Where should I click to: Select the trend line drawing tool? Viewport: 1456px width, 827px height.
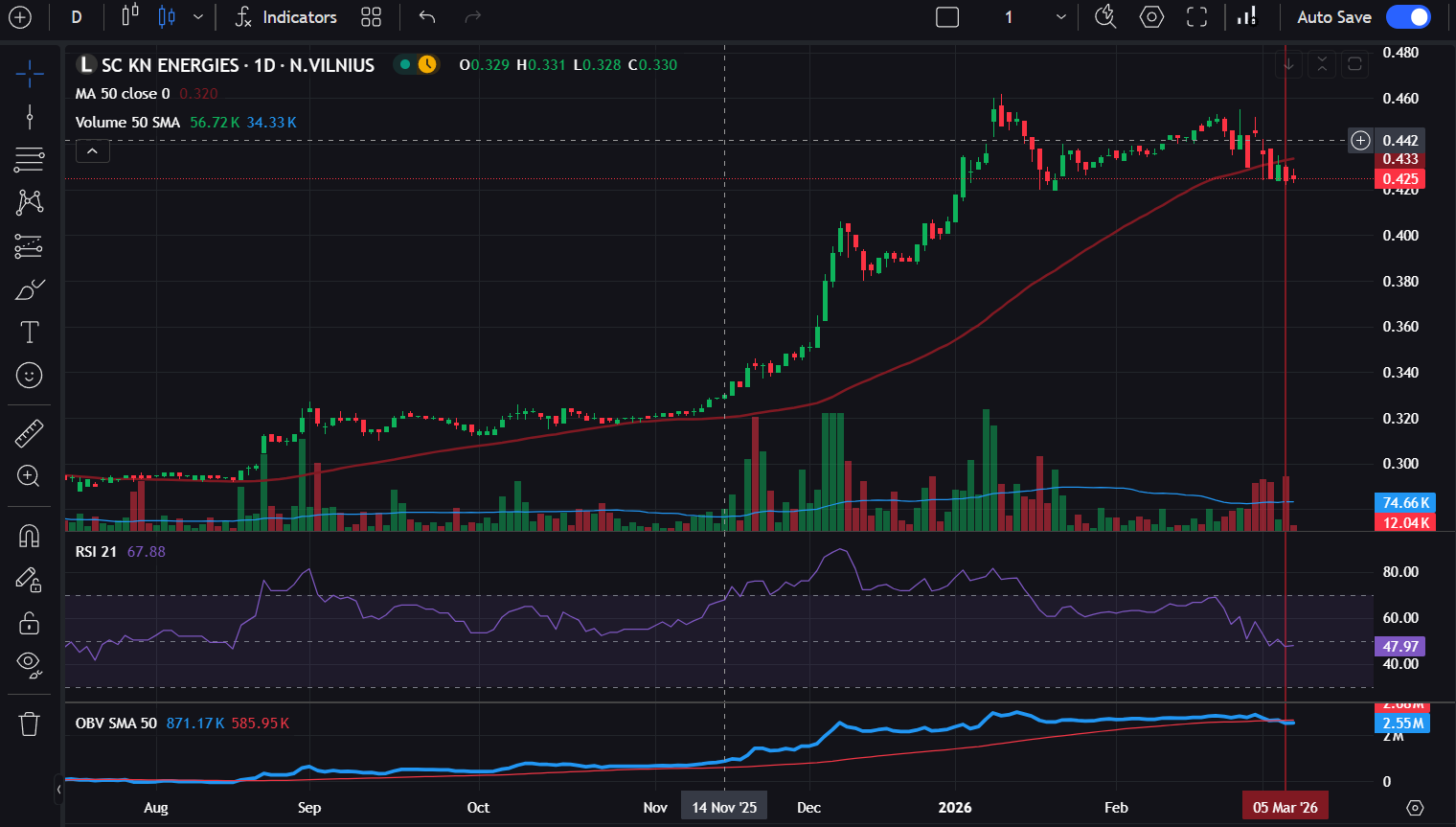[30, 117]
